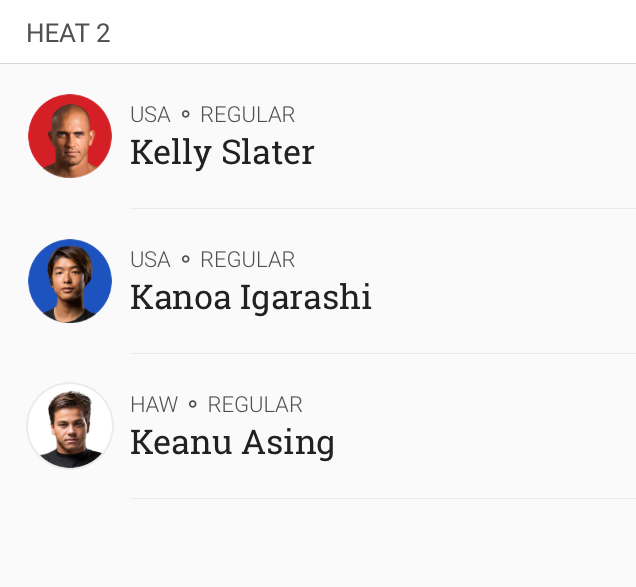Click the REGULAR stance label above Kanoa Igarashi
Viewport: 636px width, 587px height.
click(x=247, y=260)
